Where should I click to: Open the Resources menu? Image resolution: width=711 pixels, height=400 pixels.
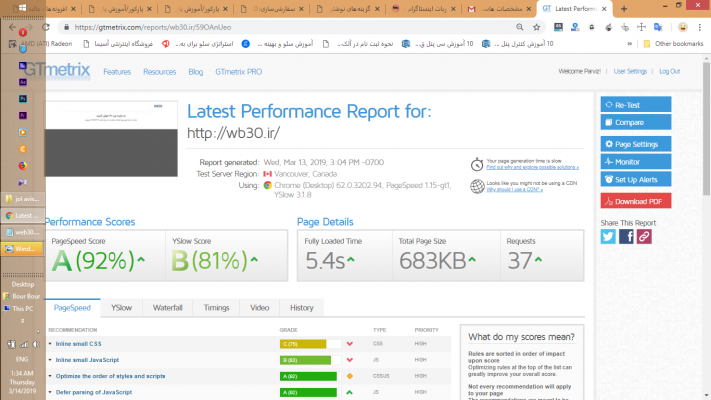point(160,72)
